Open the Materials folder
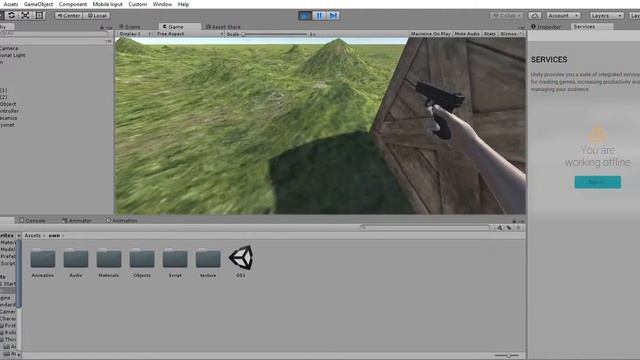The image size is (640, 360). [x=109, y=262]
